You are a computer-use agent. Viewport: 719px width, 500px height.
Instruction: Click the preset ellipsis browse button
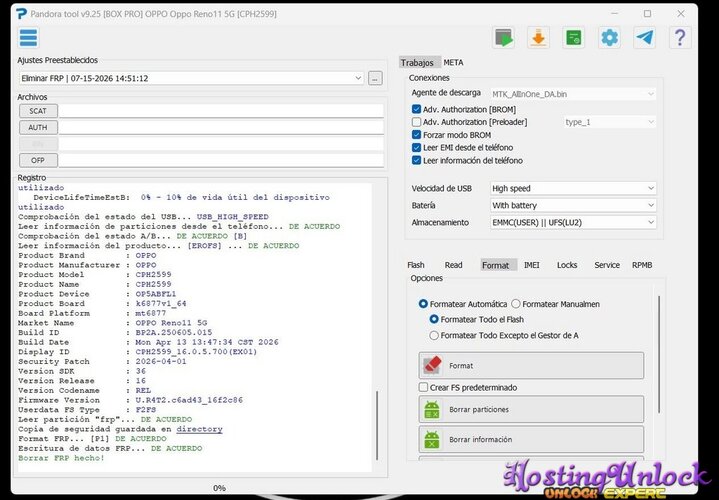click(375, 78)
